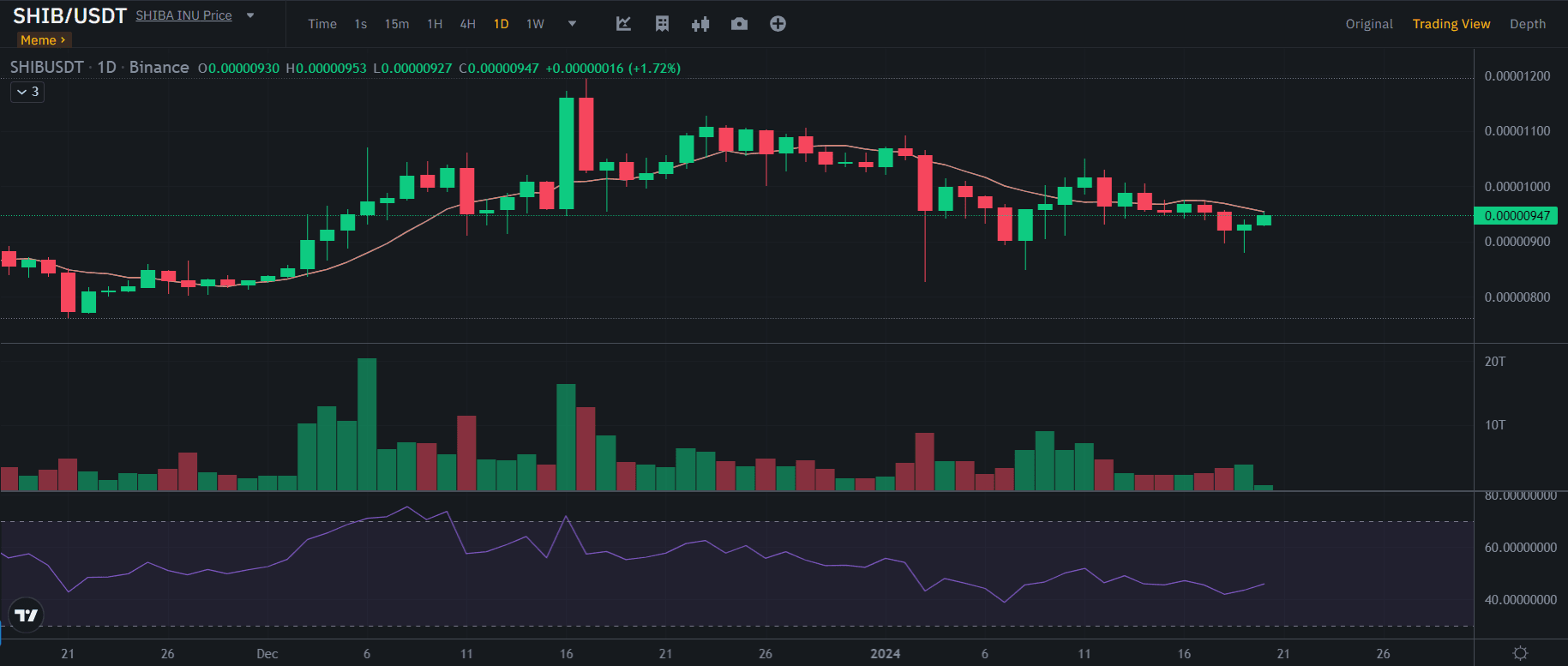Collapse the indicator legend showing 3
Viewport: 1568px width, 666px height.
27,92
